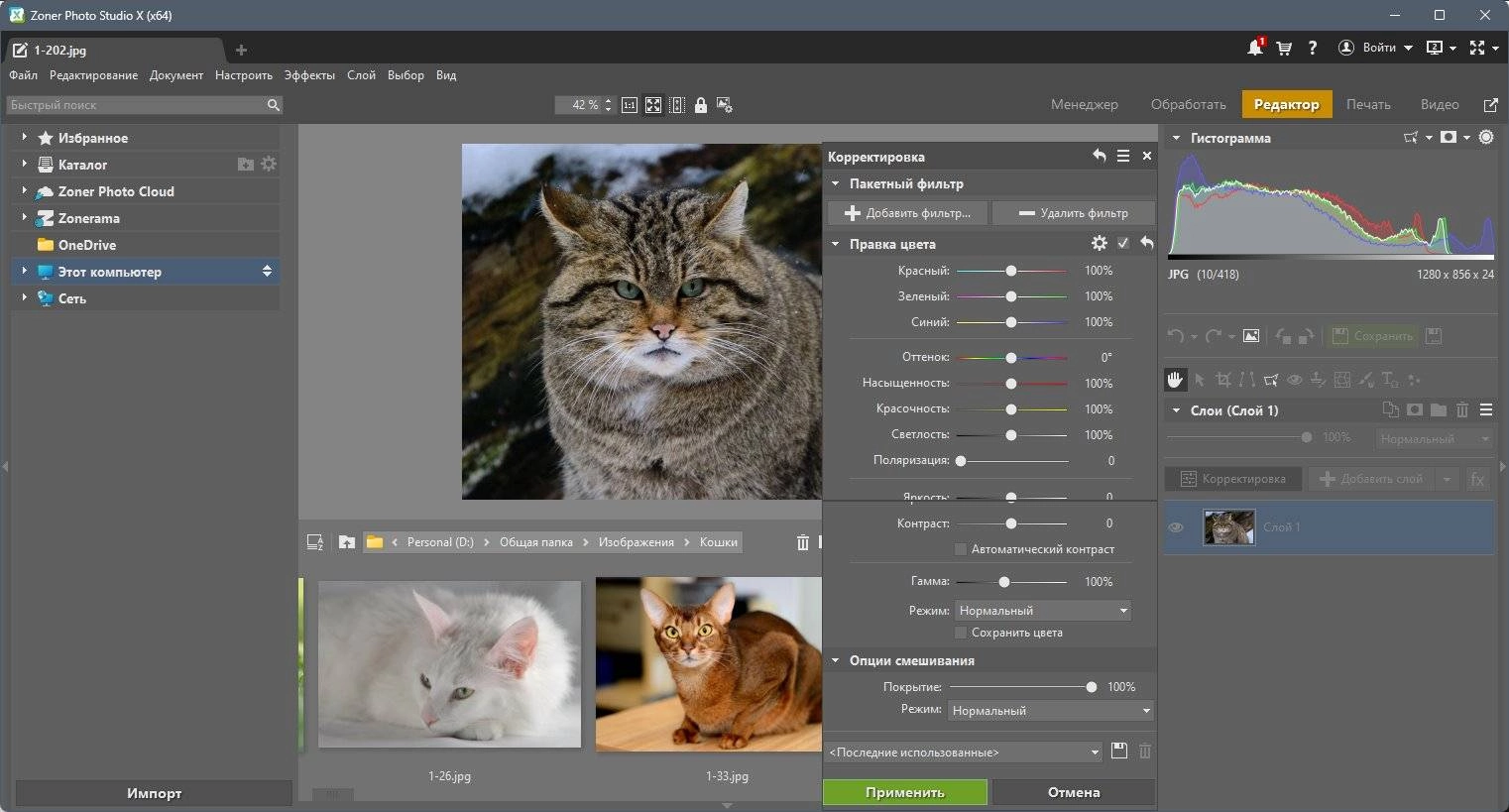Viewport: 1509px width, 812px height.
Task: Select thumbnail 1-33.jpg Abyssinian cat
Action: coord(709,664)
